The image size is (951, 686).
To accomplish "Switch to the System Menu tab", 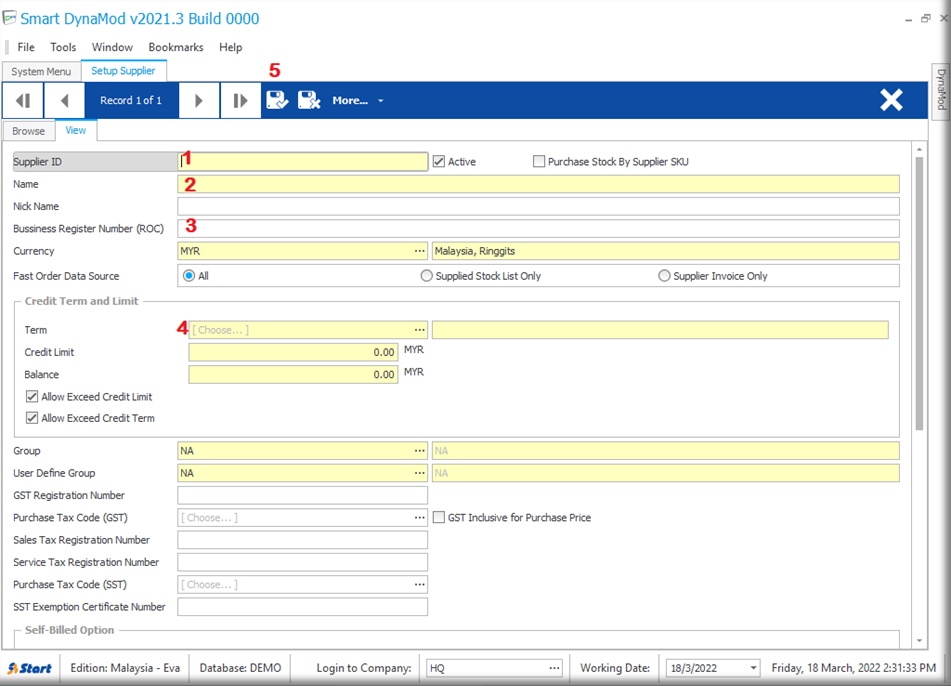I will point(41,71).
